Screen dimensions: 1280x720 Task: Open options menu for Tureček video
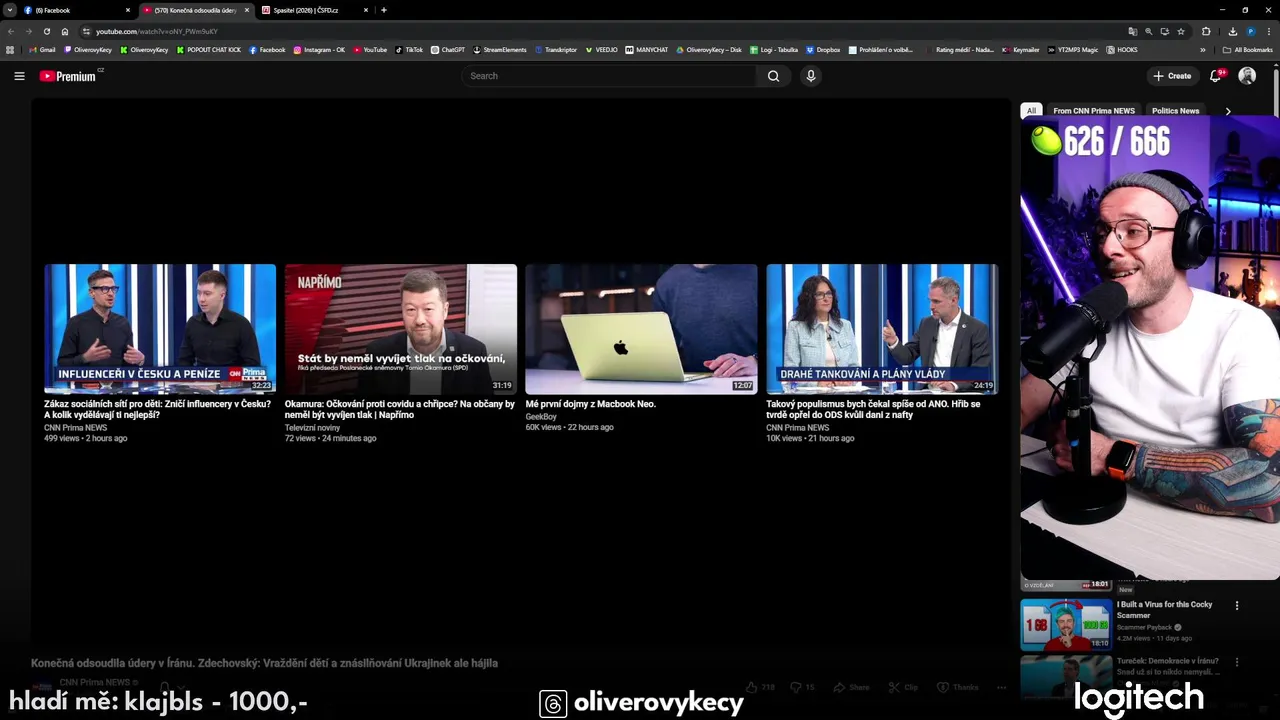coord(1237,661)
